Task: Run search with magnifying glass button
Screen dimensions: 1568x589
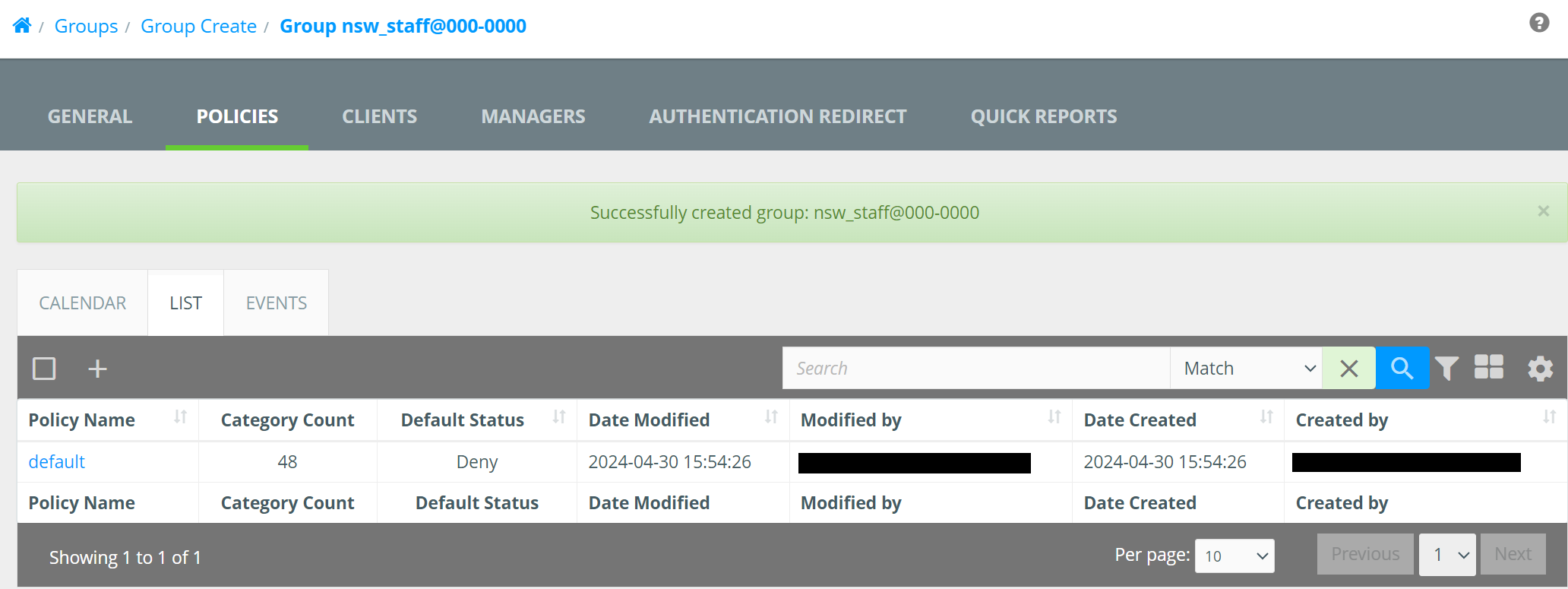Action: click(1402, 369)
